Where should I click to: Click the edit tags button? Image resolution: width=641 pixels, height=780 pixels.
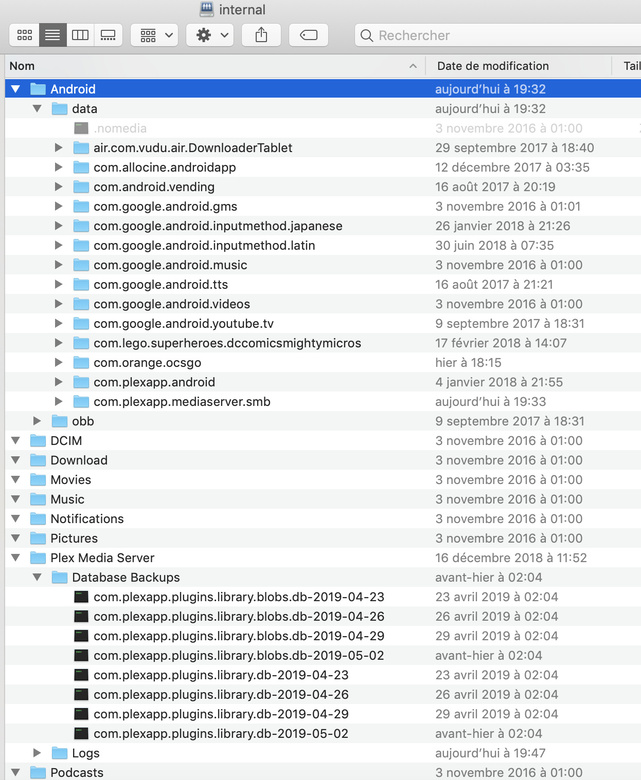(308, 35)
